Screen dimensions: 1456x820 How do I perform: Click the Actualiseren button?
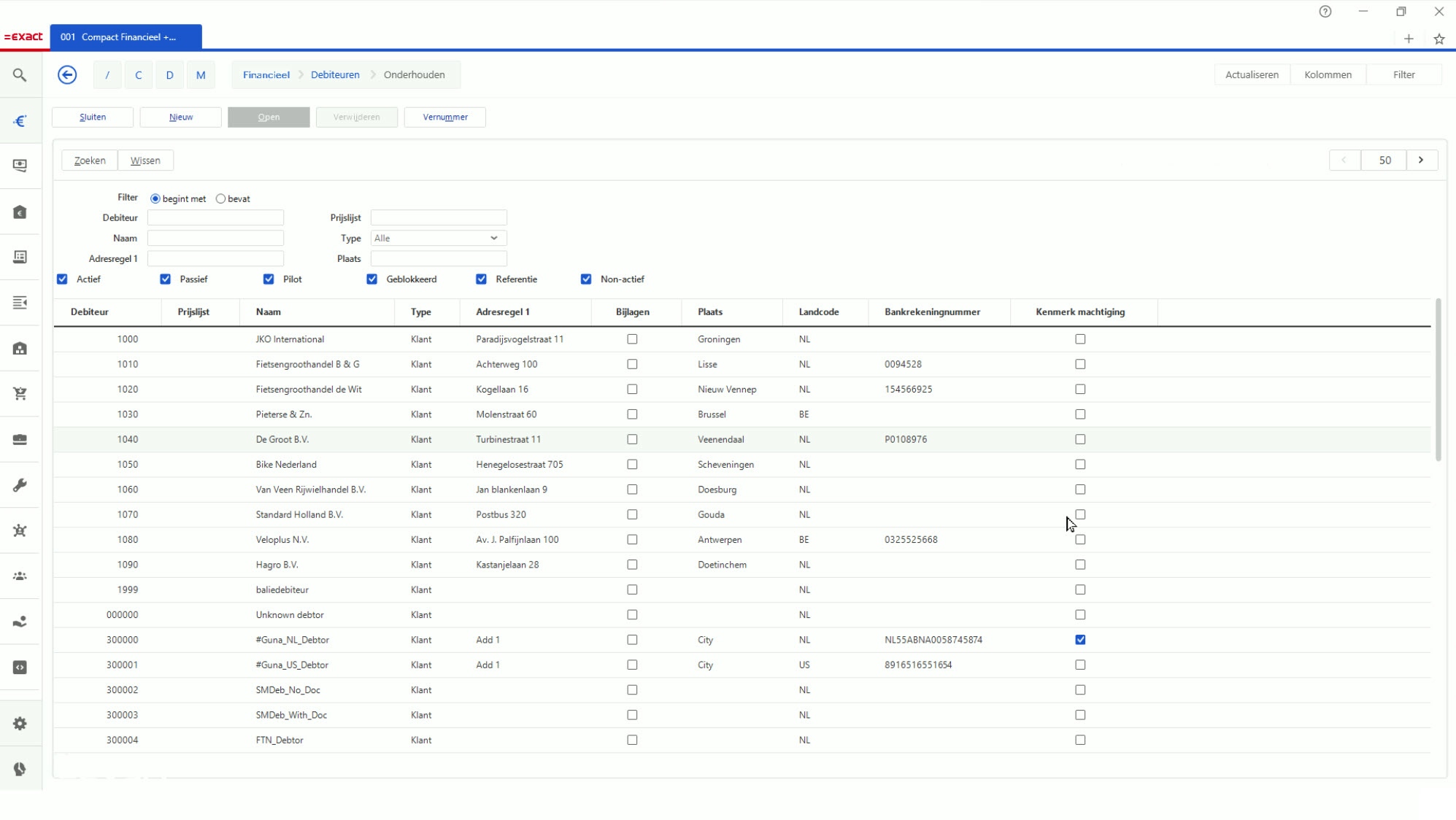[x=1252, y=74]
